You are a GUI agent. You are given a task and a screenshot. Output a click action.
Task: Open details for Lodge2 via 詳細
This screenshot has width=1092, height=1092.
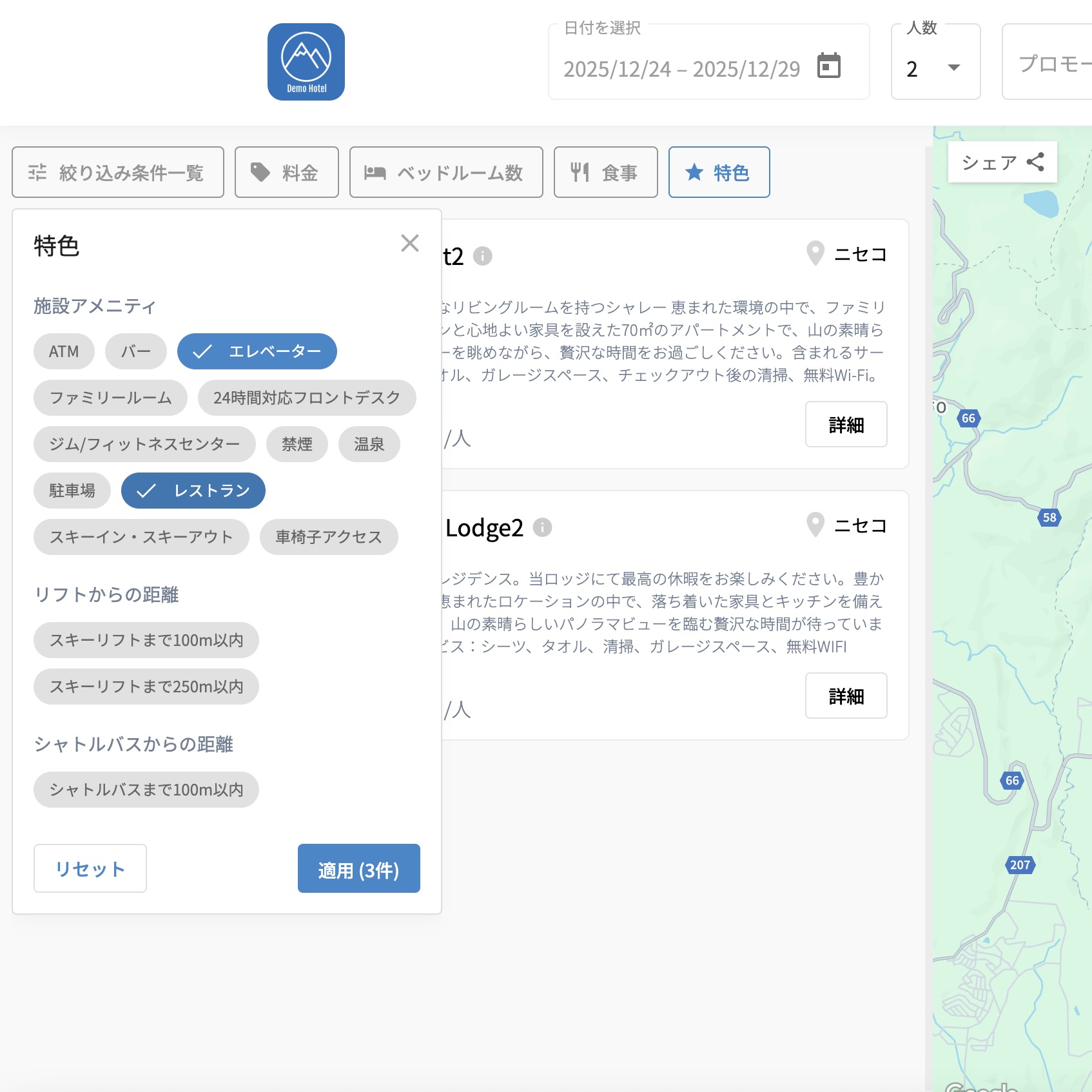pyautogui.click(x=846, y=696)
